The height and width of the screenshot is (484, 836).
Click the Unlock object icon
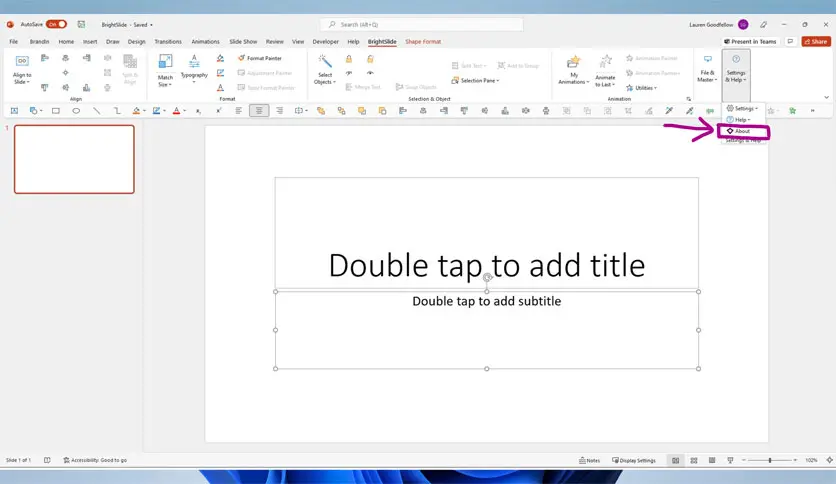[x=370, y=59]
